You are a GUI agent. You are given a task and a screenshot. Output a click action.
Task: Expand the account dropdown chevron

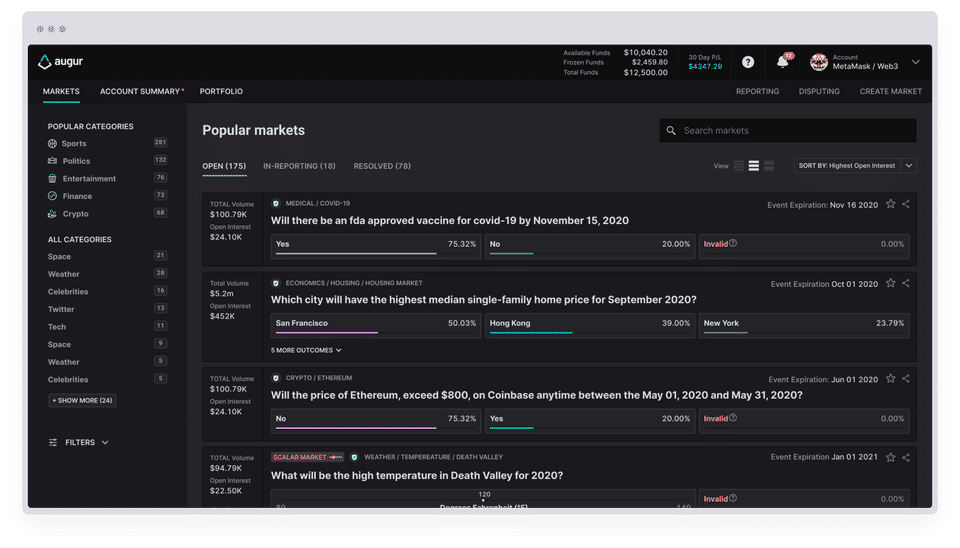coord(915,62)
